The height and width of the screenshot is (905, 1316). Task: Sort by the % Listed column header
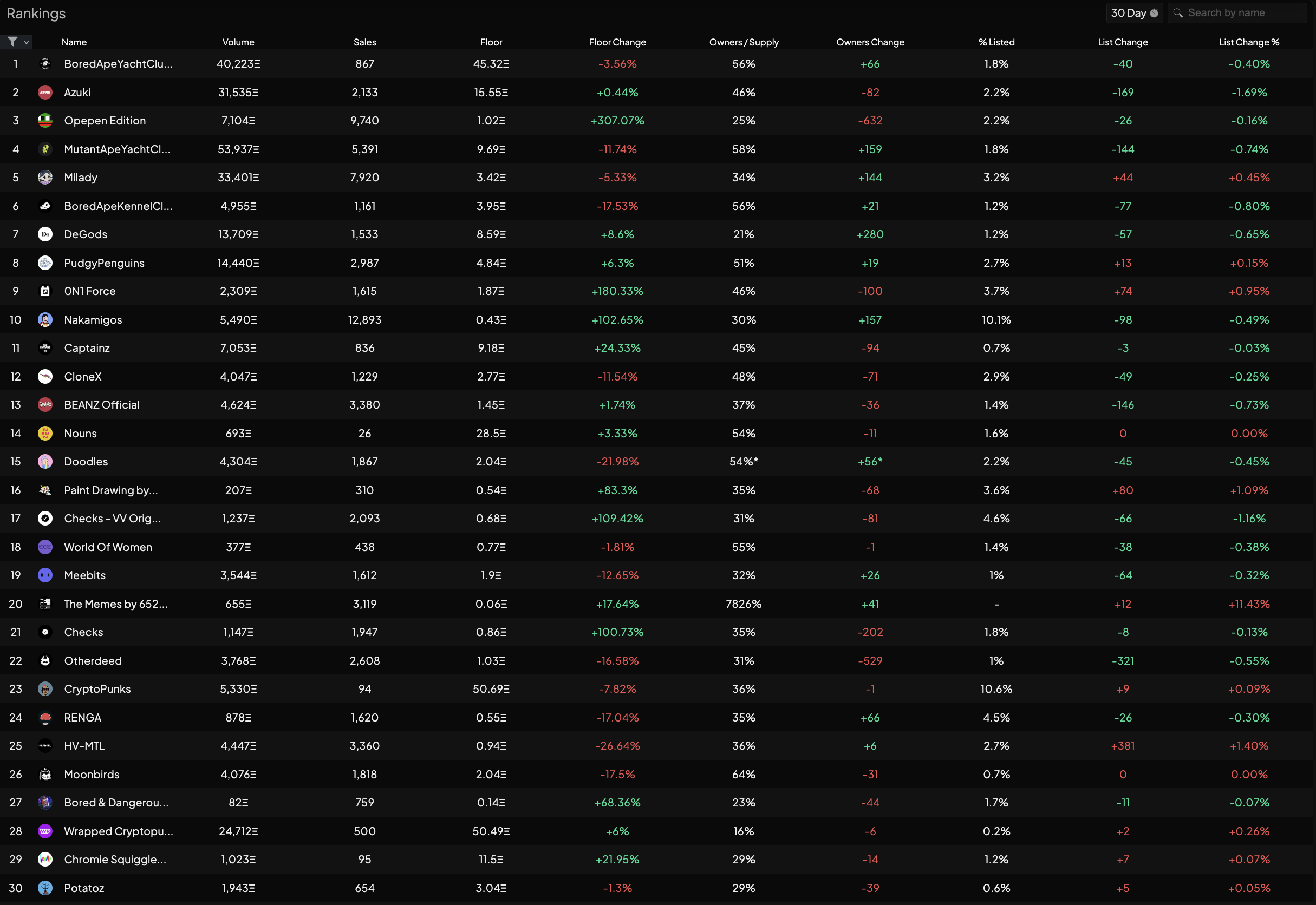(996, 43)
